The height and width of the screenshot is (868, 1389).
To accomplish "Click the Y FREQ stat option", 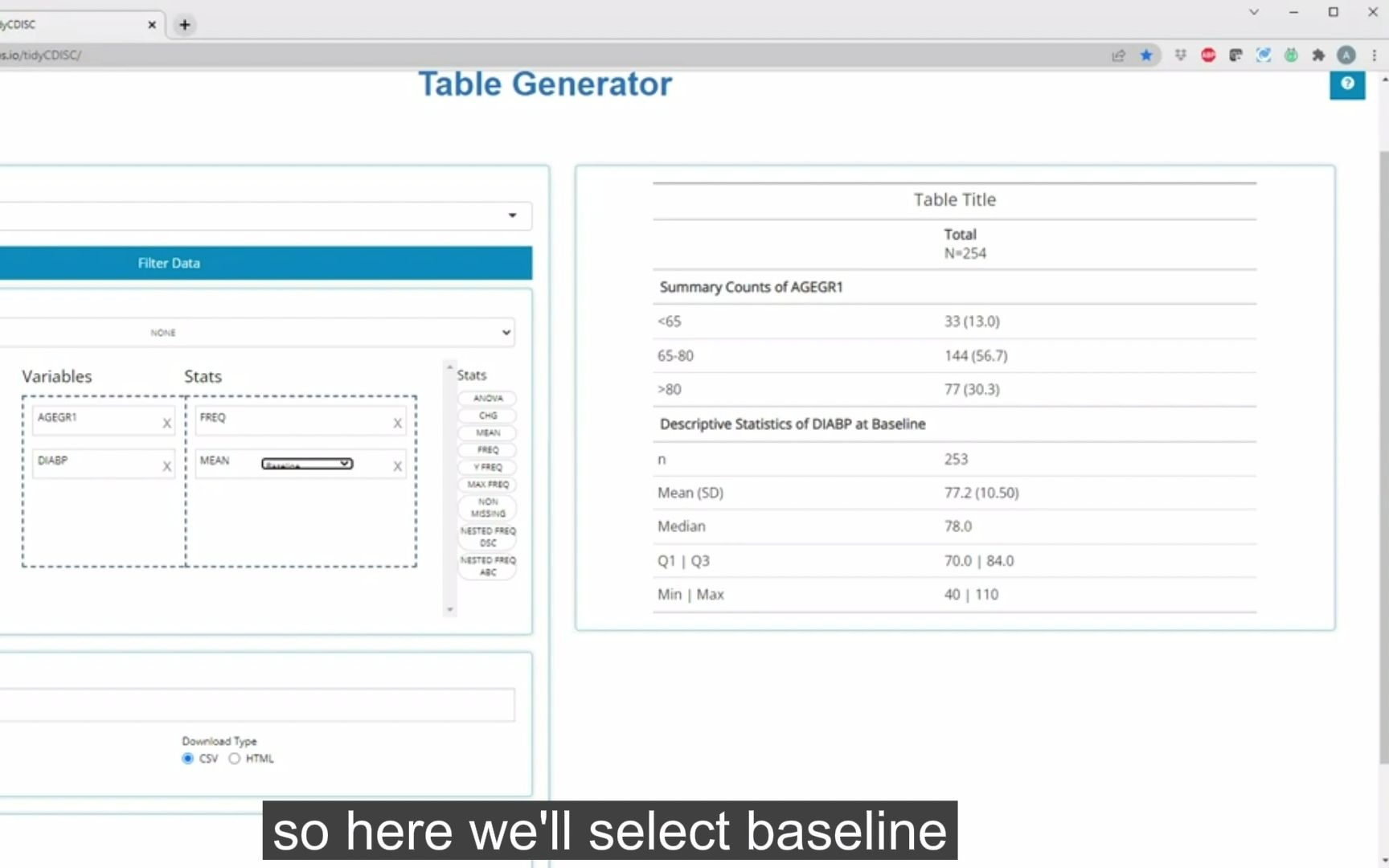I will (x=486, y=466).
